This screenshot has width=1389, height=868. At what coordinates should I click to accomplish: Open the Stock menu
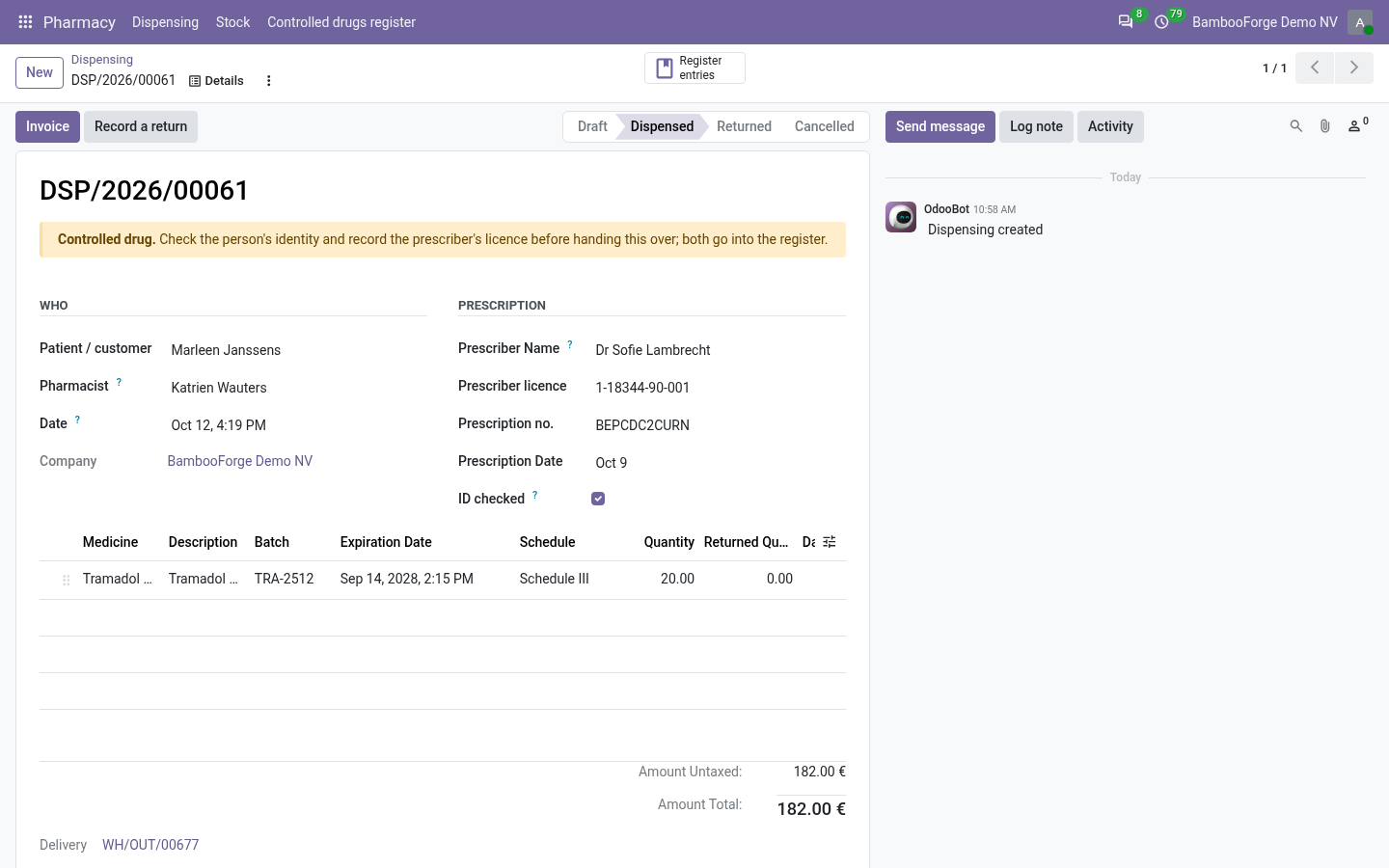(232, 22)
